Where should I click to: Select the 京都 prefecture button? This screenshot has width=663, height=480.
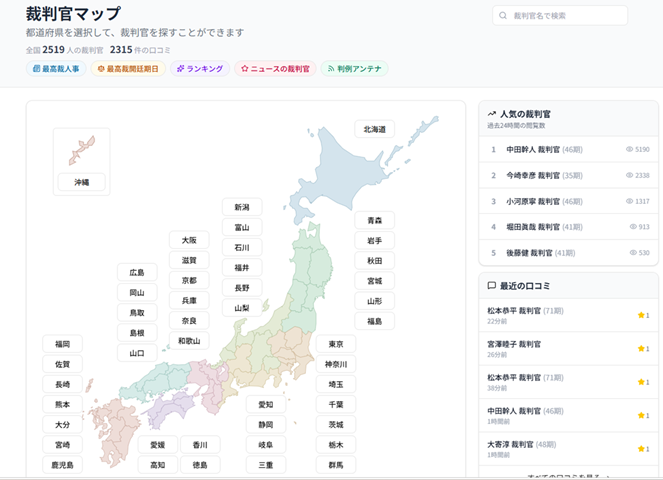pyautogui.click(x=189, y=280)
